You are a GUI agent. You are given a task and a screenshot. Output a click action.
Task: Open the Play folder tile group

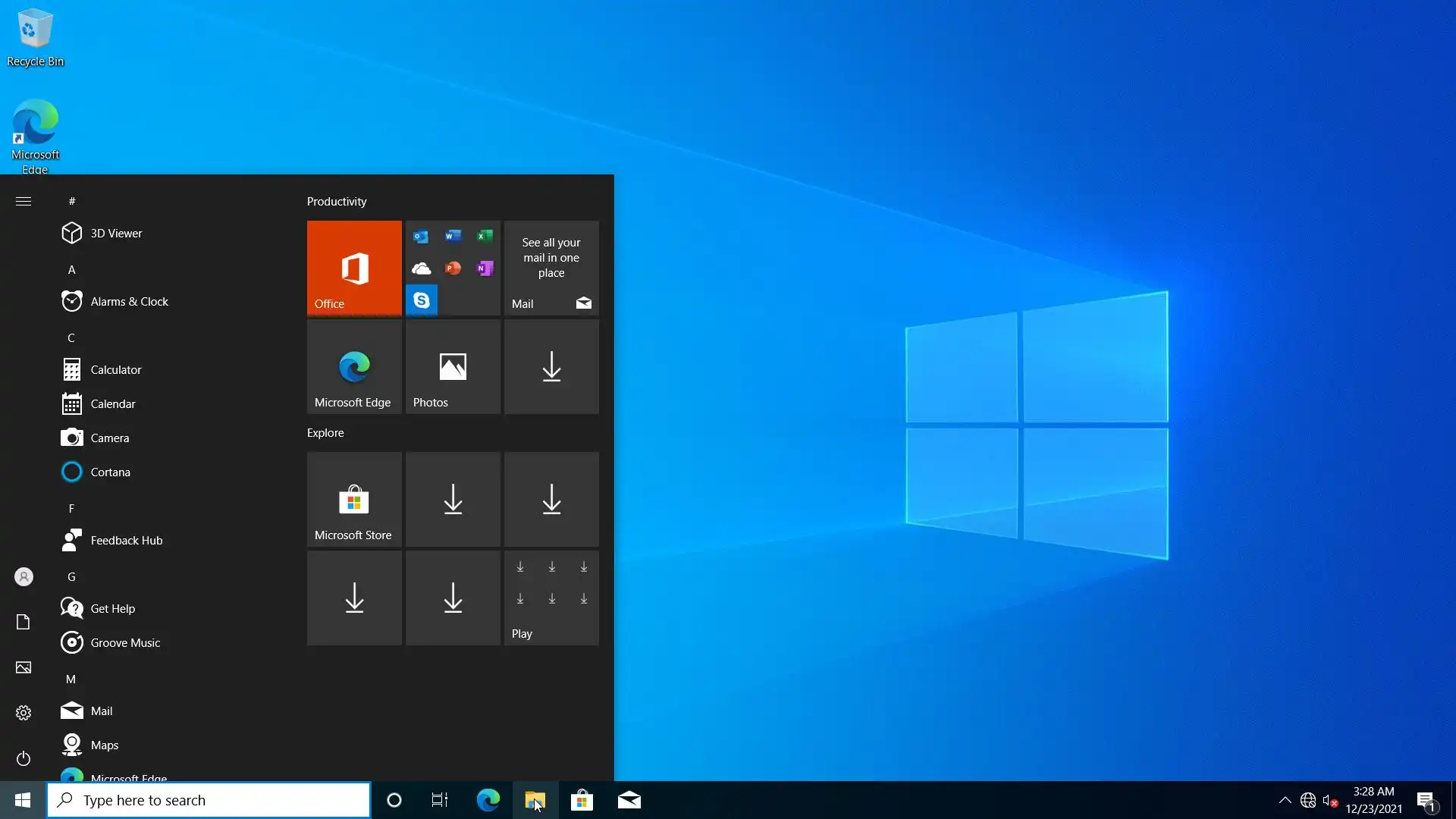coord(551,598)
